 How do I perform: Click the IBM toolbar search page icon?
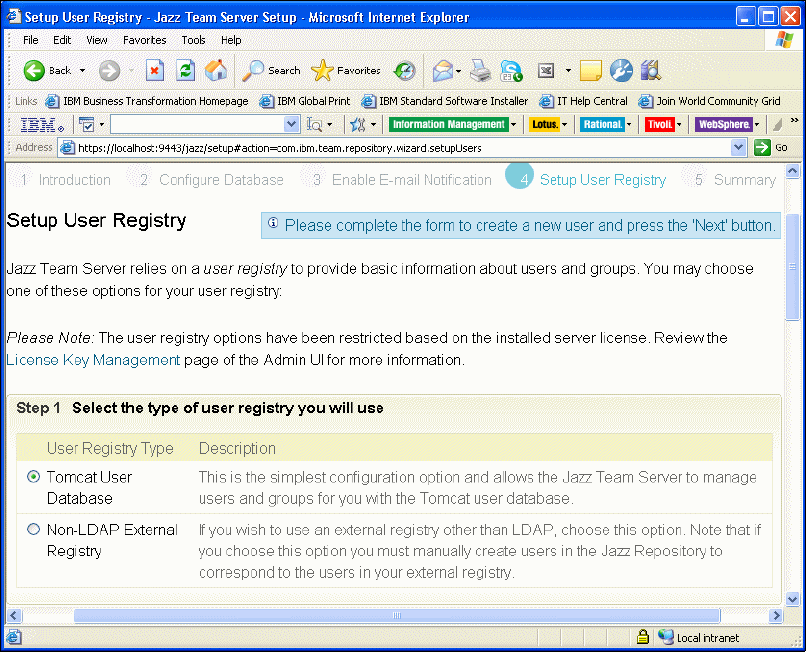pos(314,124)
